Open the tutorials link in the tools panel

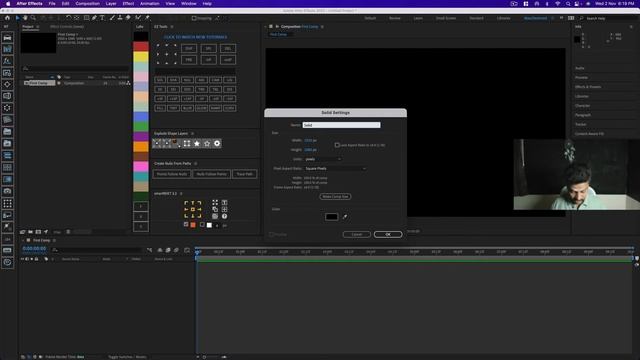coord(196,37)
